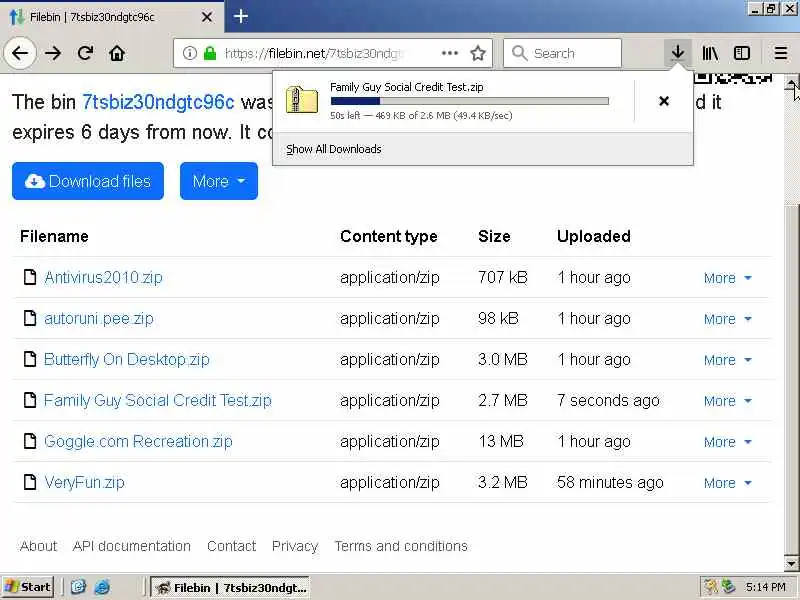Open the Contact footer link
This screenshot has height=600, width=800.
click(x=231, y=546)
